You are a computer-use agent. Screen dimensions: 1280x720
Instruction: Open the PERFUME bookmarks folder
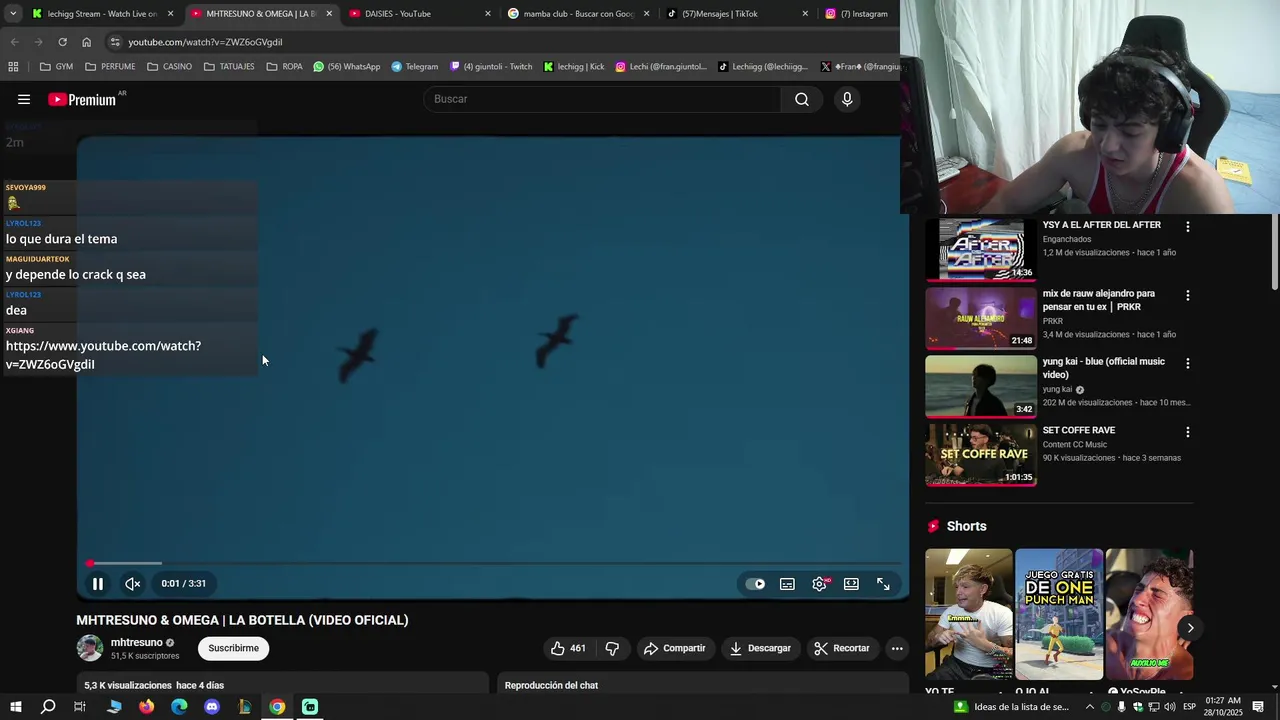pyautogui.click(x=110, y=67)
